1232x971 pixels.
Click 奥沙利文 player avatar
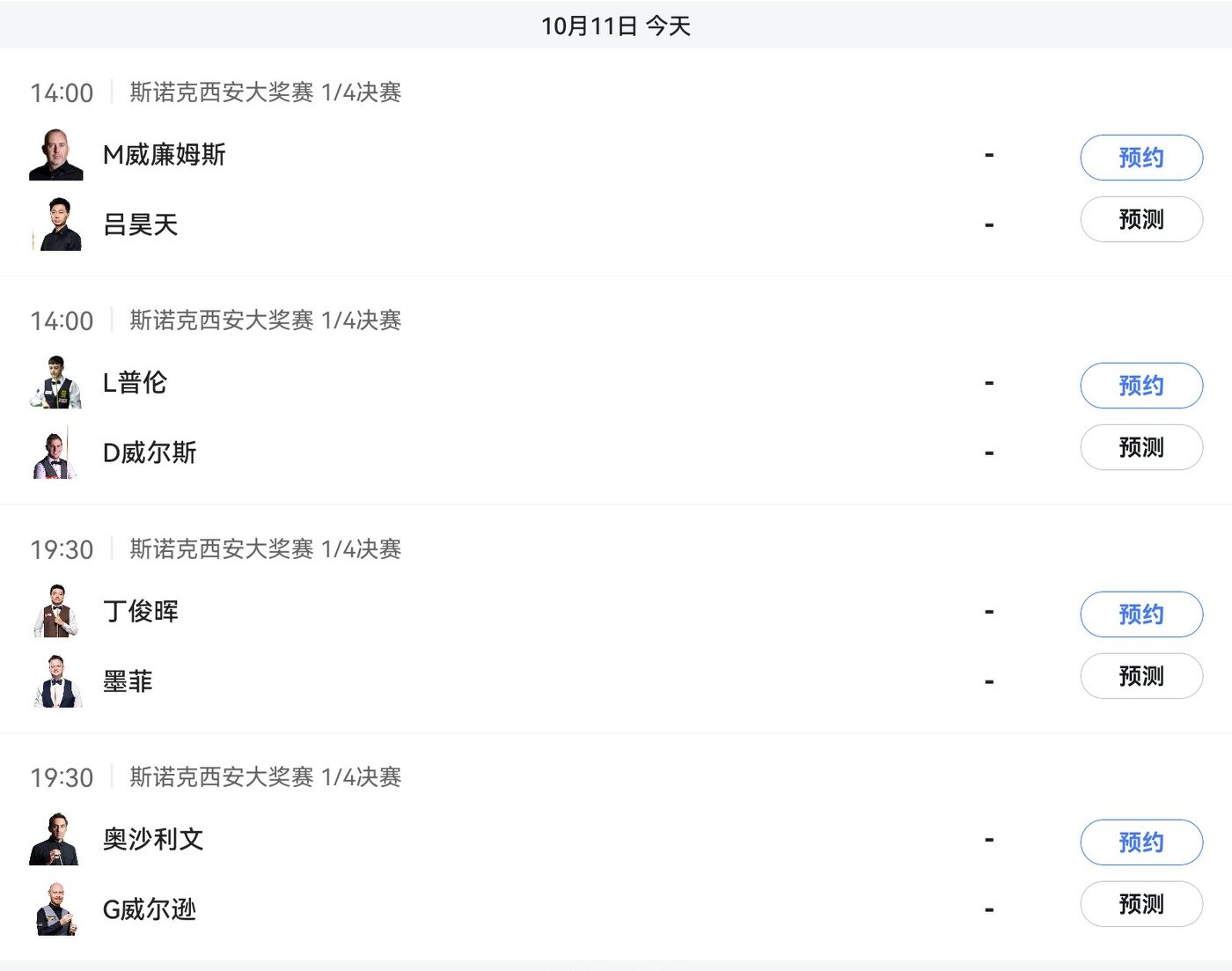56,839
